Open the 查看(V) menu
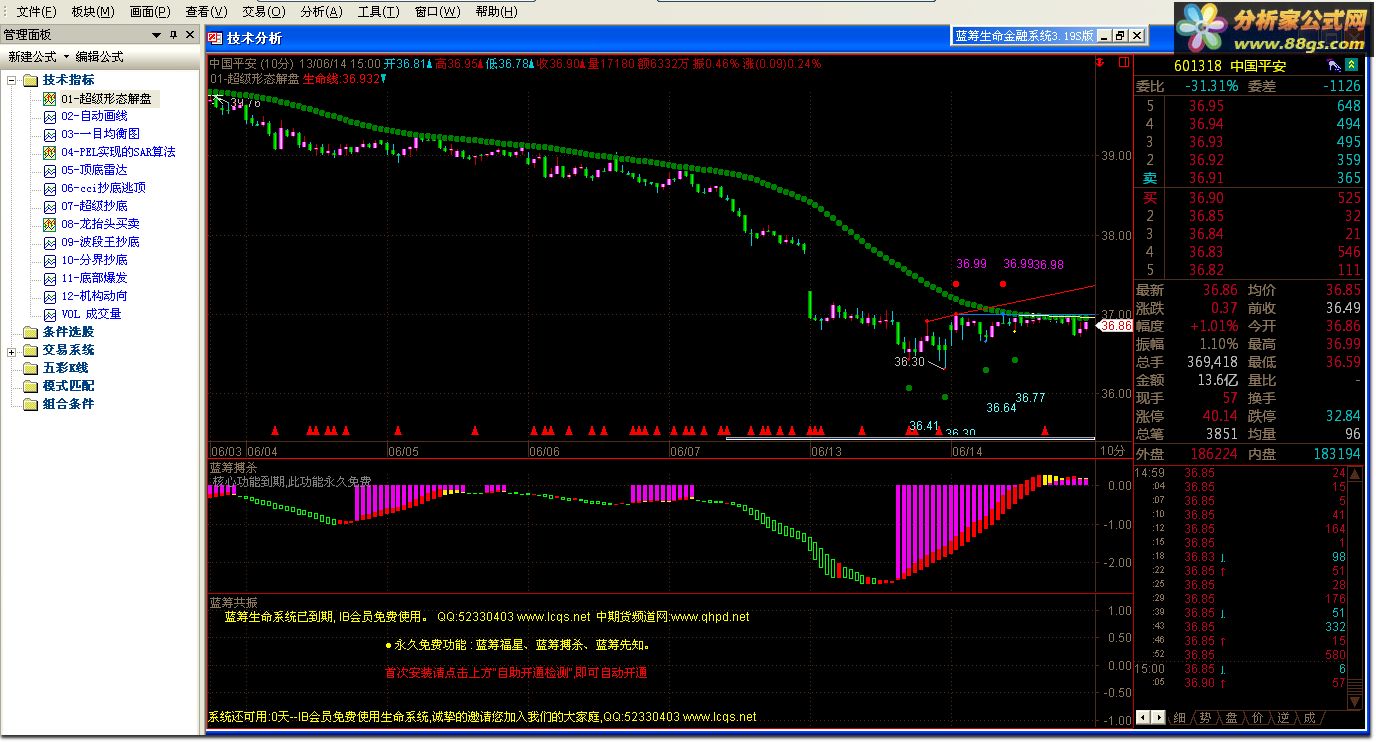Screen dimensions: 1376x742 coord(207,12)
